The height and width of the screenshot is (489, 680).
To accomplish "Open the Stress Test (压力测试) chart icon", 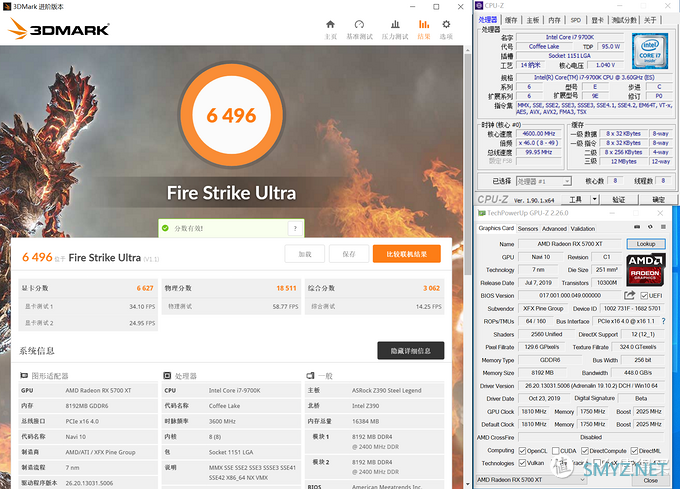I will click(x=395, y=24).
